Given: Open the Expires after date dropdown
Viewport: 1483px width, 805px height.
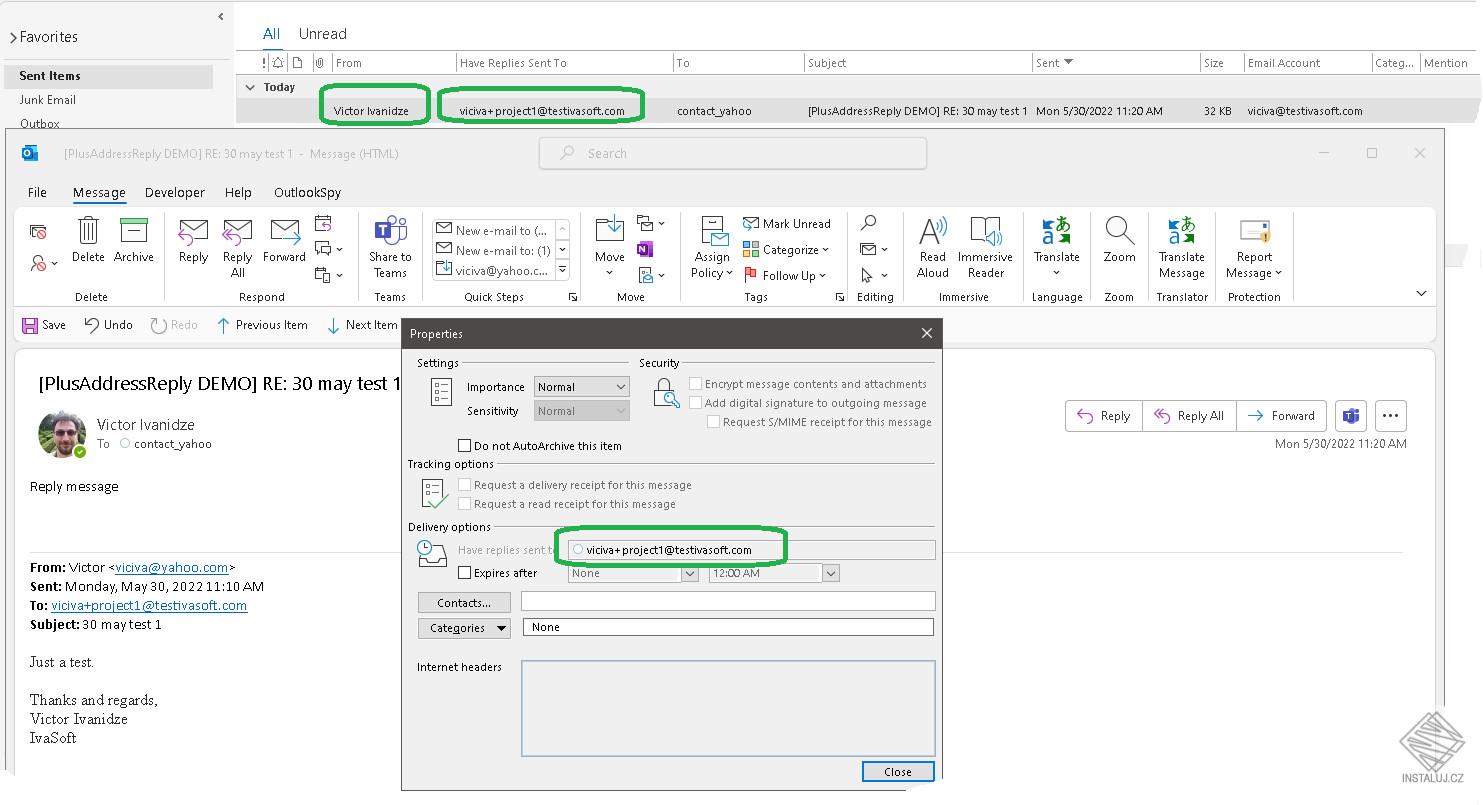Looking at the screenshot, I should point(689,574).
